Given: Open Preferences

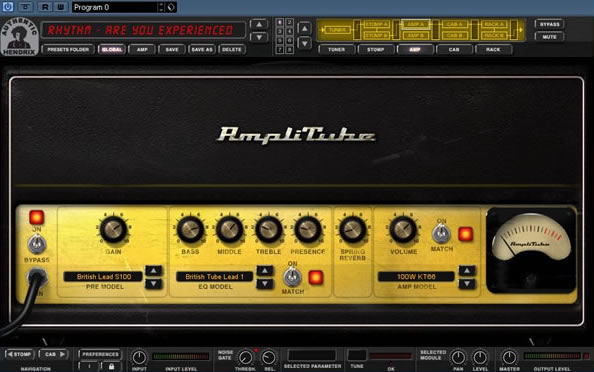Looking at the screenshot, I should [x=100, y=355].
